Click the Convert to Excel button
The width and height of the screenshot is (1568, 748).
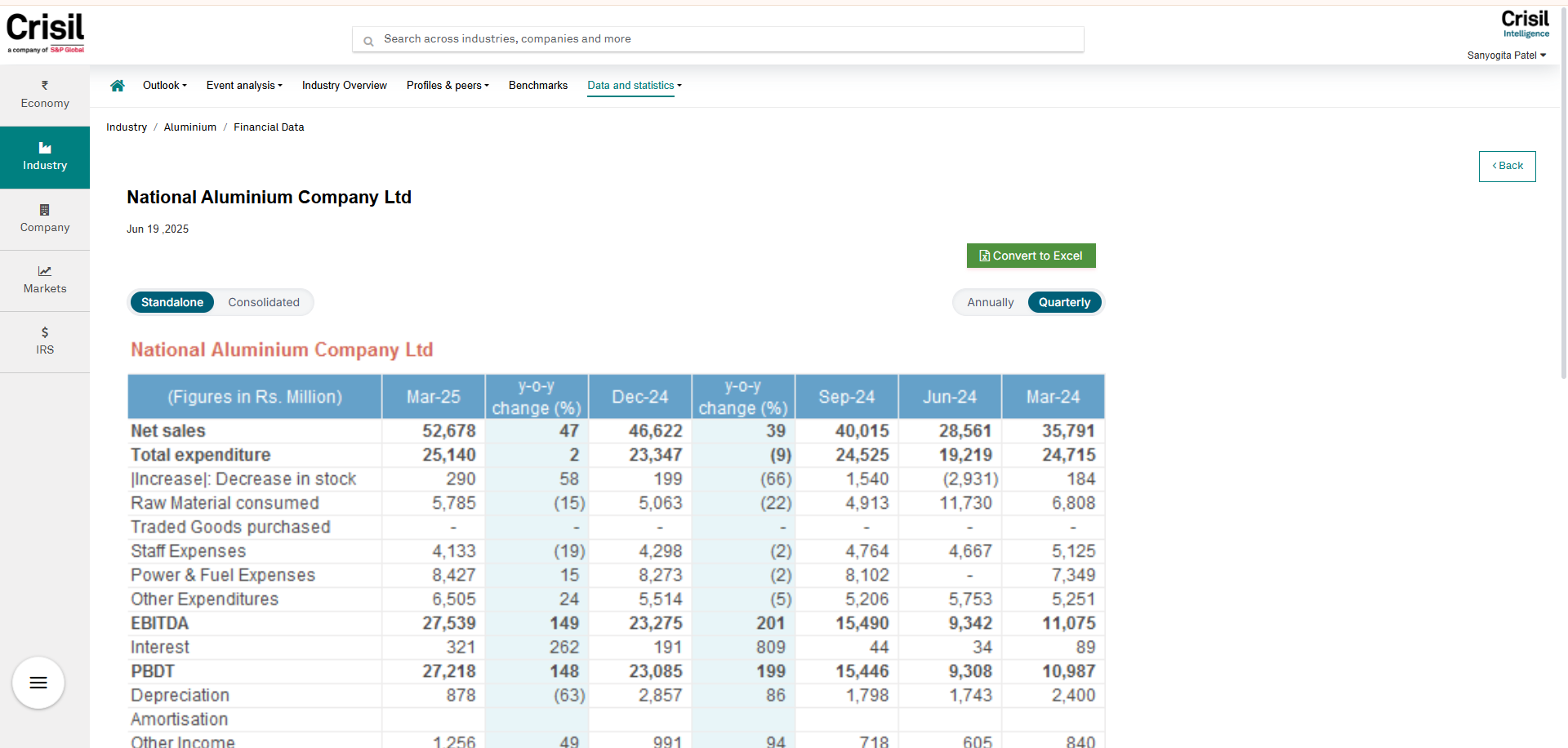(x=1031, y=256)
